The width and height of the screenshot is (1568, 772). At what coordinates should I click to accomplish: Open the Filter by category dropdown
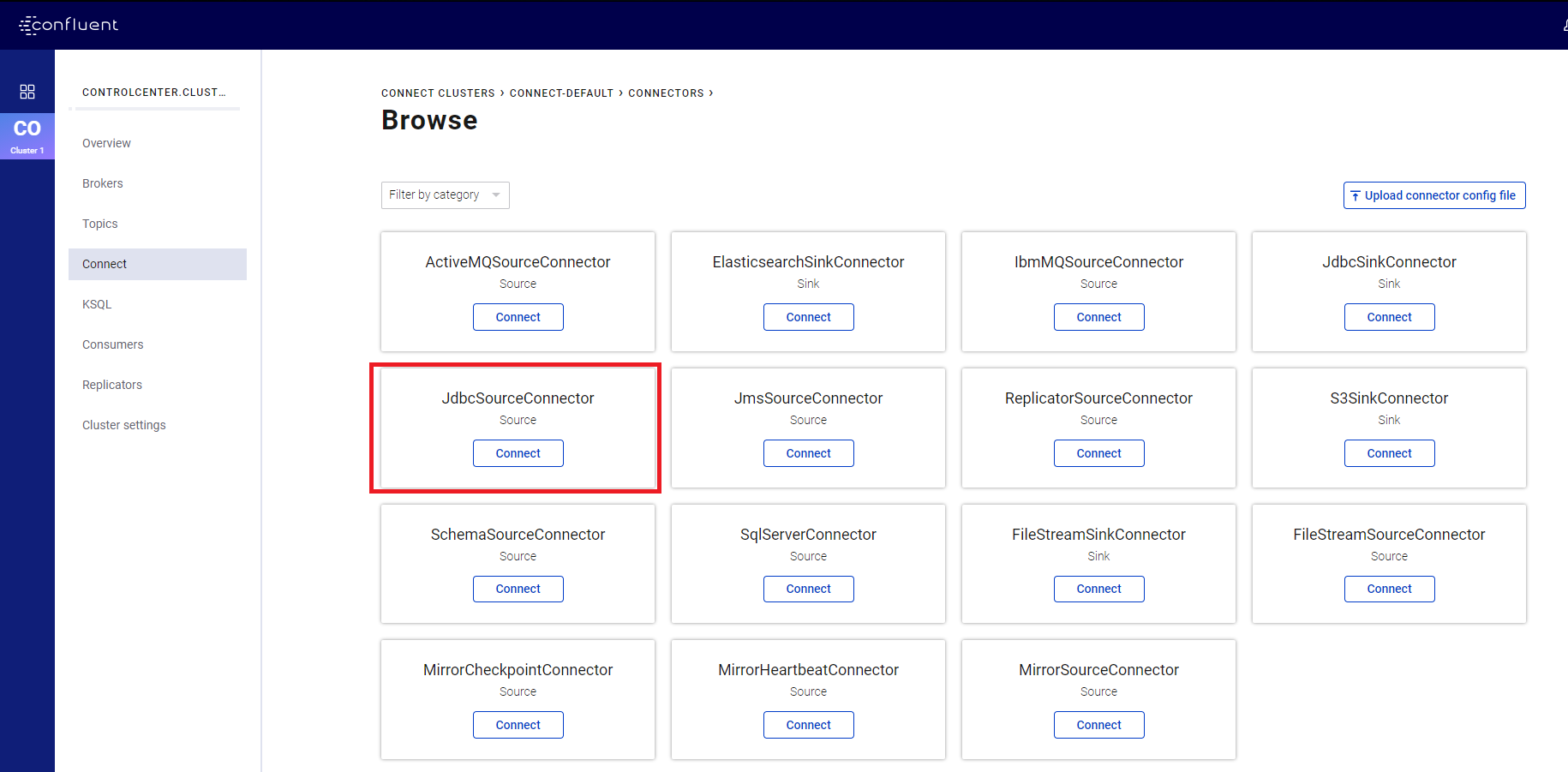pos(445,194)
